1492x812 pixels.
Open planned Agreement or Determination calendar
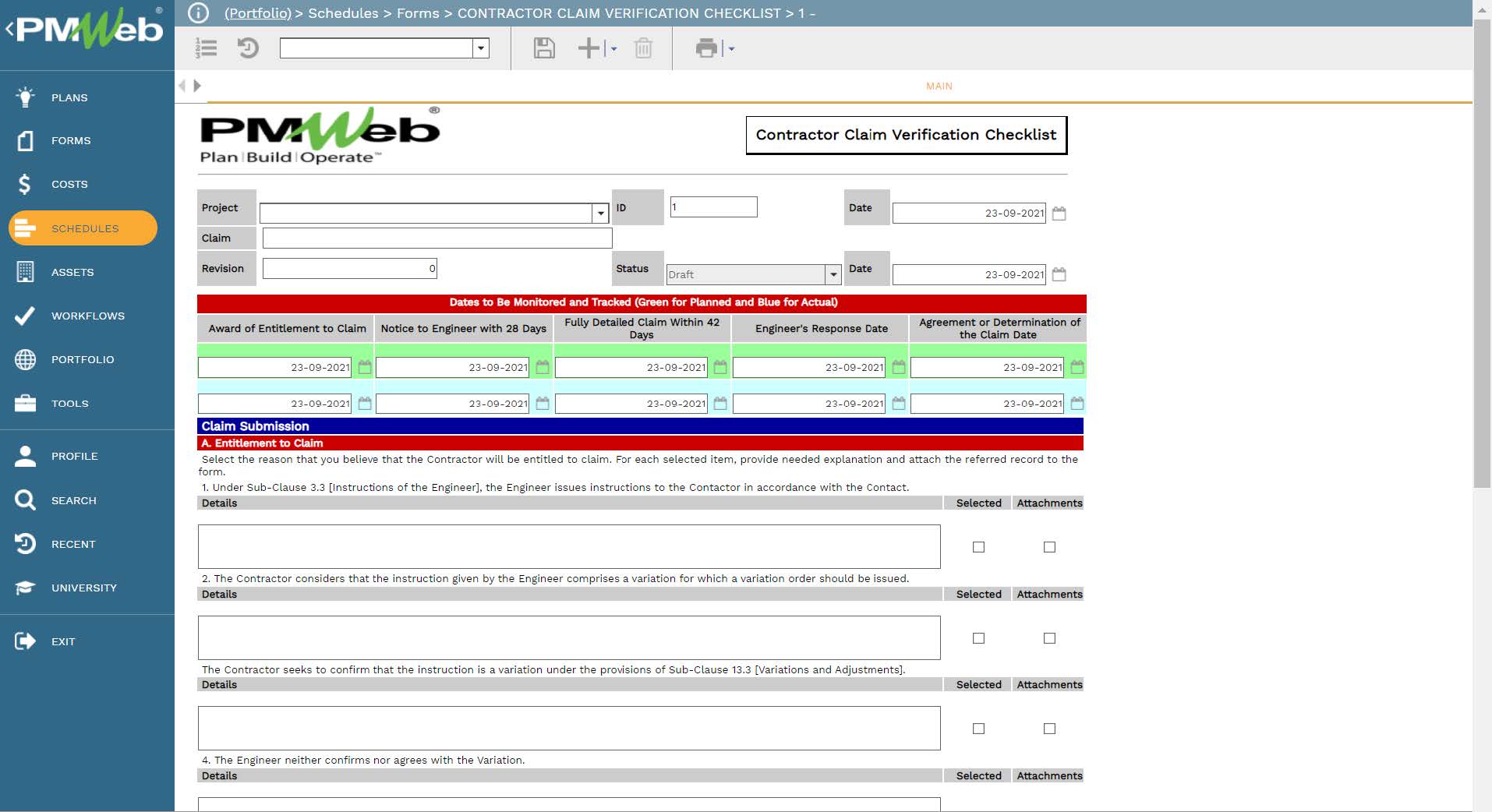(x=1077, y=367)
